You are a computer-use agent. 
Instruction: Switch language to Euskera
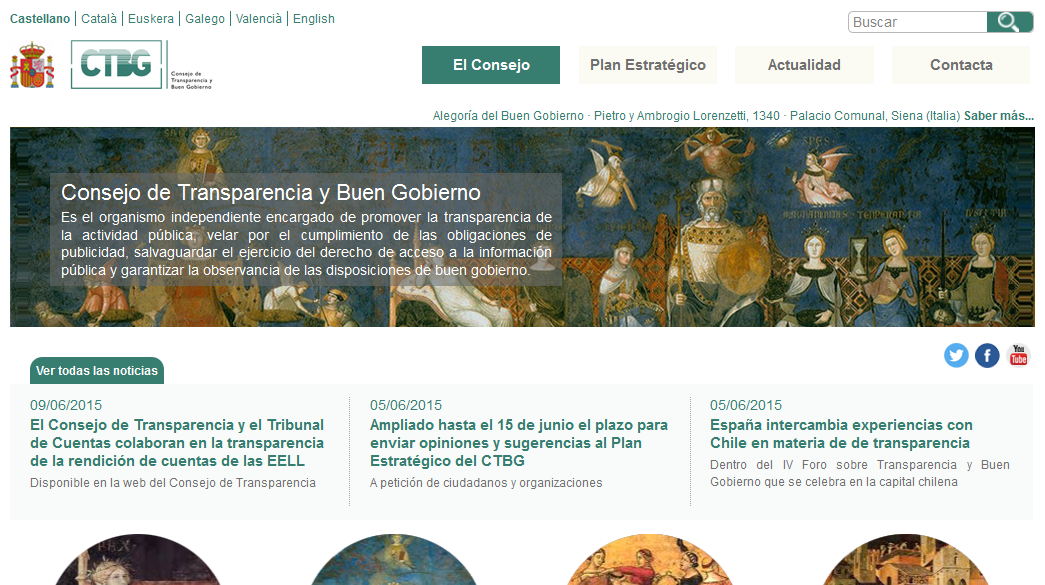tap(151, 19)
